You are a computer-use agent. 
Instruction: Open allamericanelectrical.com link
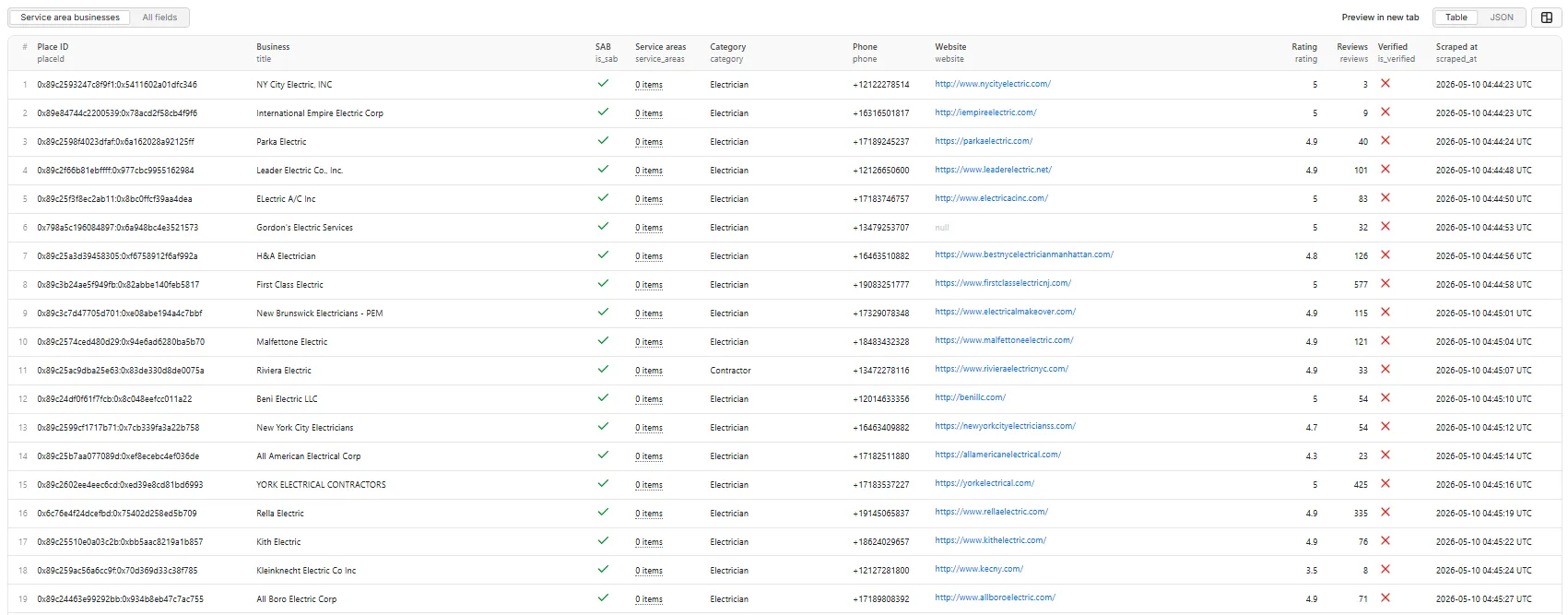pyautogui.click(x=997, y=455)
